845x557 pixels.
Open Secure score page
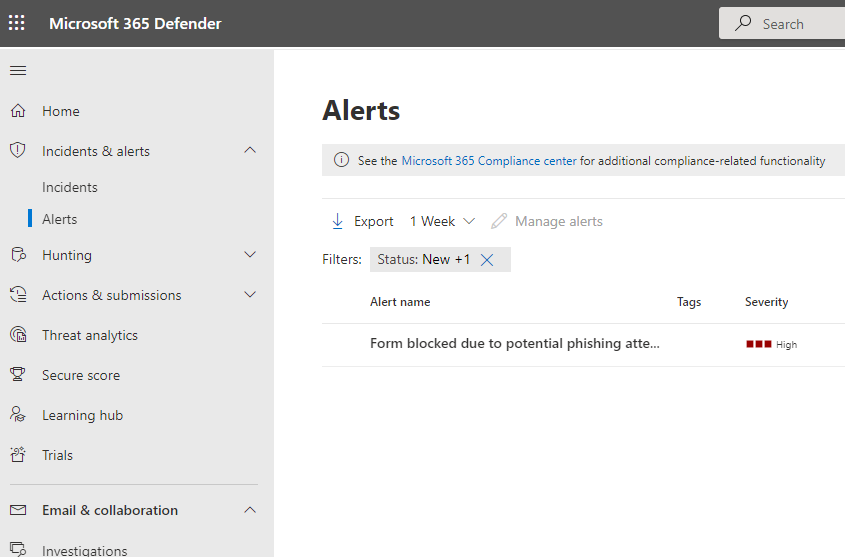[81, 375]
